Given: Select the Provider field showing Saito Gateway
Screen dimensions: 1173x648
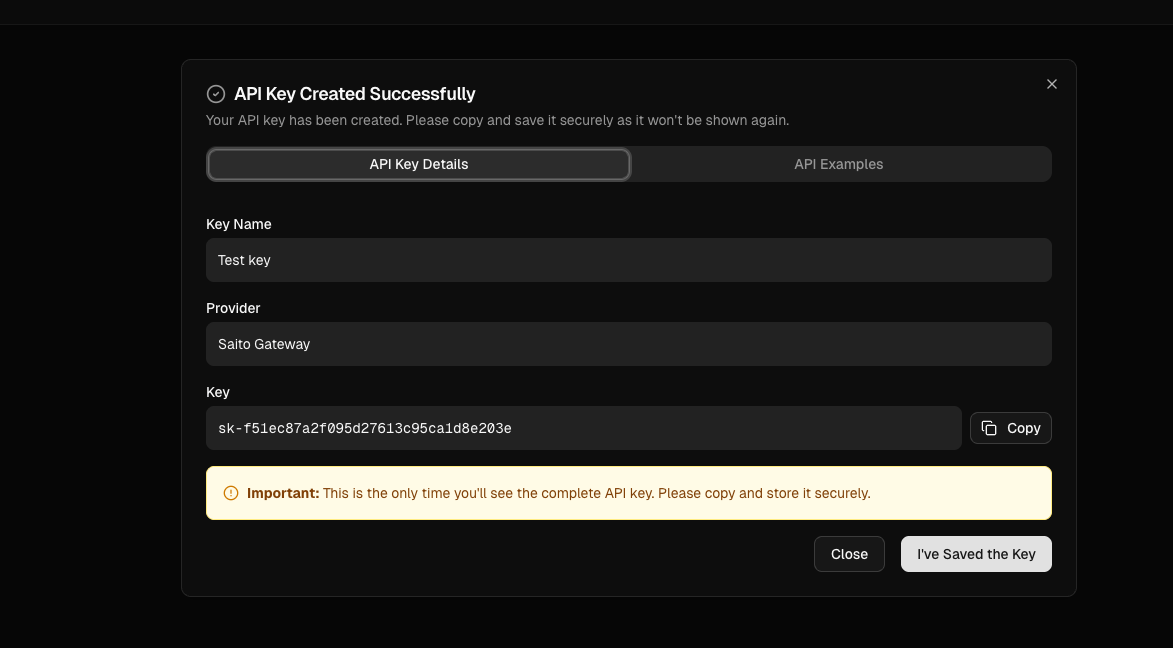Looking at the screenshot, I should 628,344.
